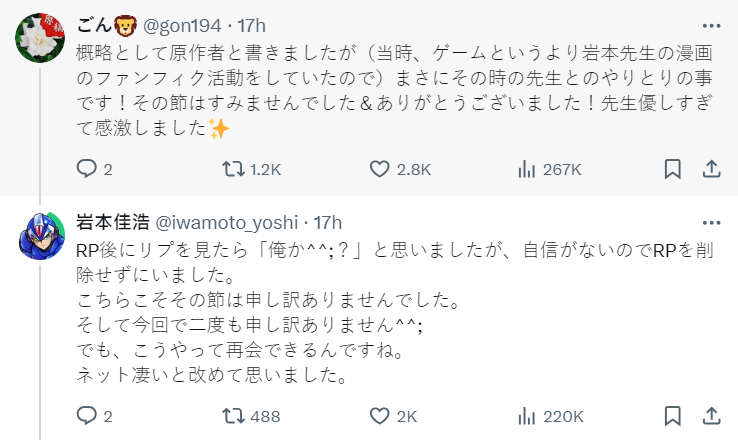Reply to ごん's tweet
Image resolution: width=738 pixels, height=440 pixels.
click(87, 169)
